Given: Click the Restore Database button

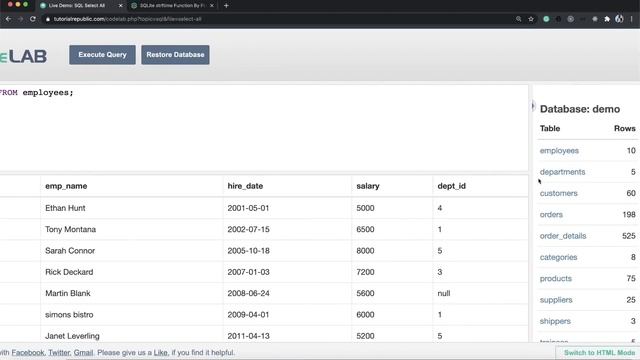Looking at the screenshot, I should [176, 55].
